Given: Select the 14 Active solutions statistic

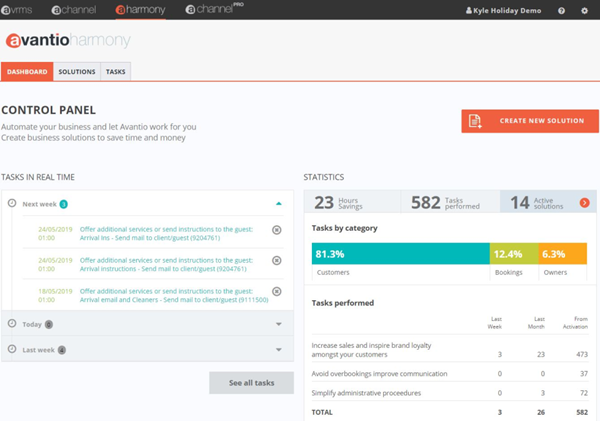Looking at the screenshot, I should point(548,202).
